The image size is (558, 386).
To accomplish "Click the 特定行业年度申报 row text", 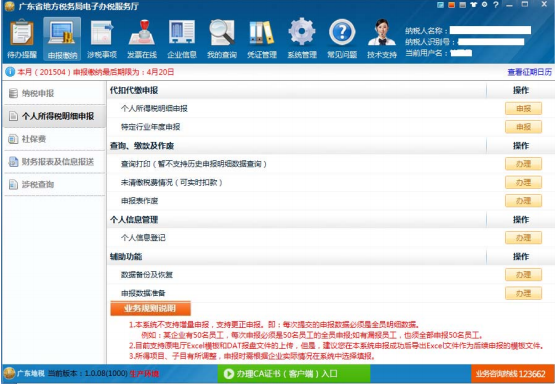I will 151,127.
